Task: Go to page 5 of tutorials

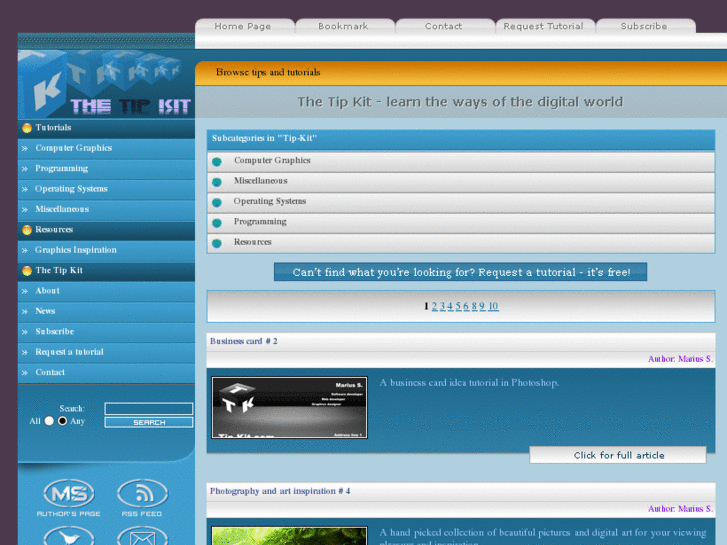Action: [x=458, y=306]
